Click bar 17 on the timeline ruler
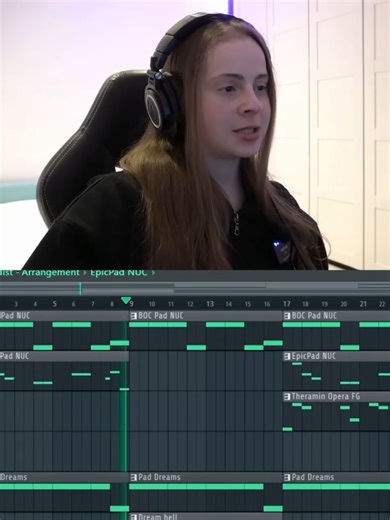Screen dimensions: 390x520 [x=287, y=304]
